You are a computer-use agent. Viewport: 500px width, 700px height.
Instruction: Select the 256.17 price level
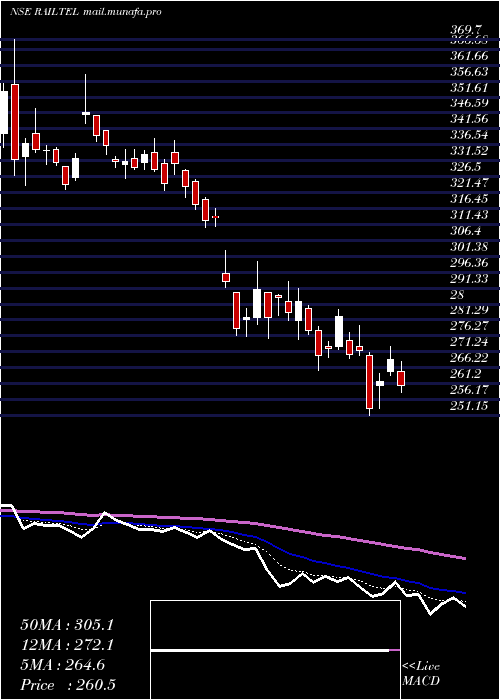[470, 389]
